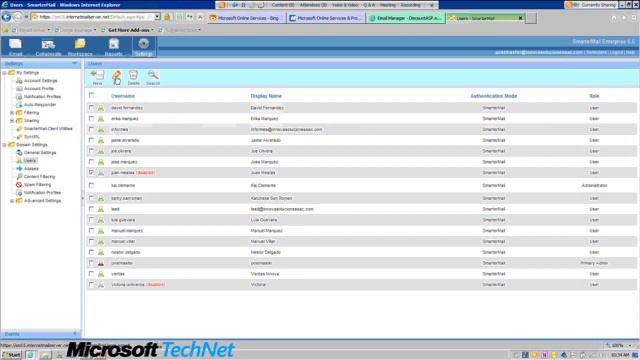The image size is (640, 360).
Task: Open SmarterMail Client Utilities tree item
Action: click(48, 129)
